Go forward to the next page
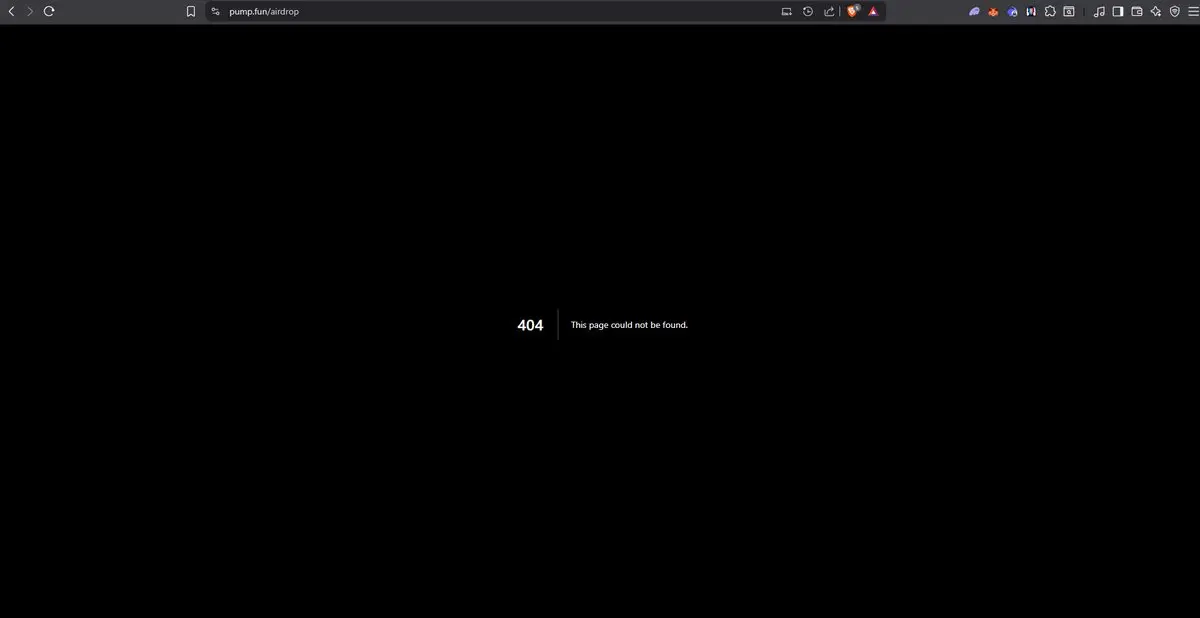This screenshot has width=1200, height=618. 30,11
